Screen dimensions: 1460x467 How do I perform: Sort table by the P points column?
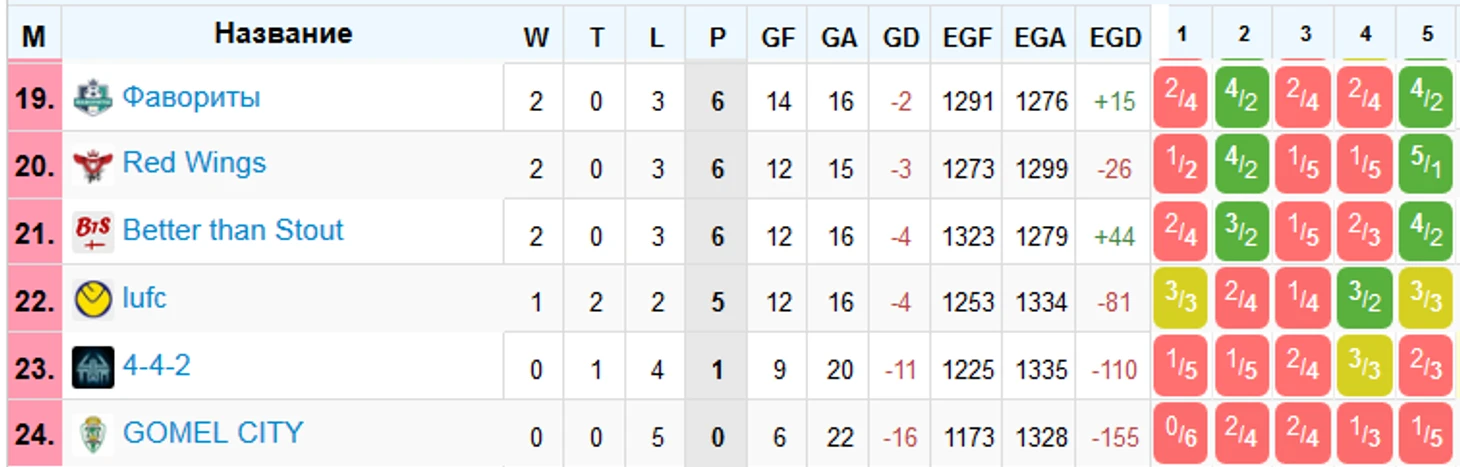click(x=717, y=37)
